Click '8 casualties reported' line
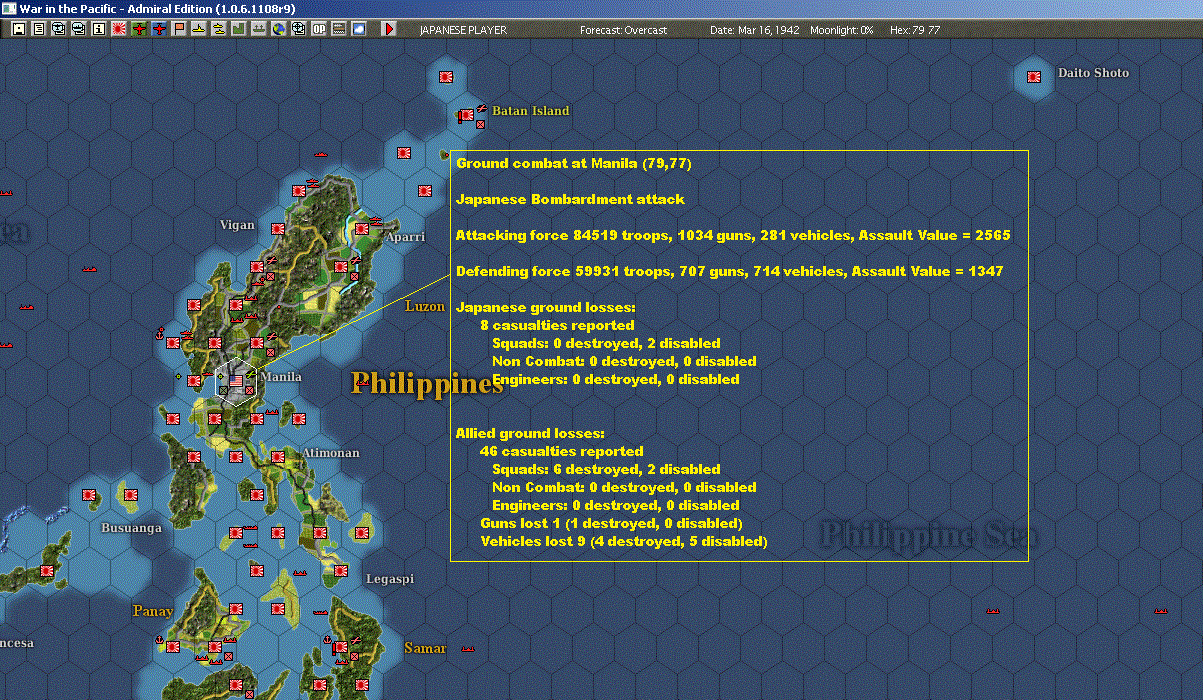Image resolution: width=1203 pixels, height=700 pixels. 557,325
